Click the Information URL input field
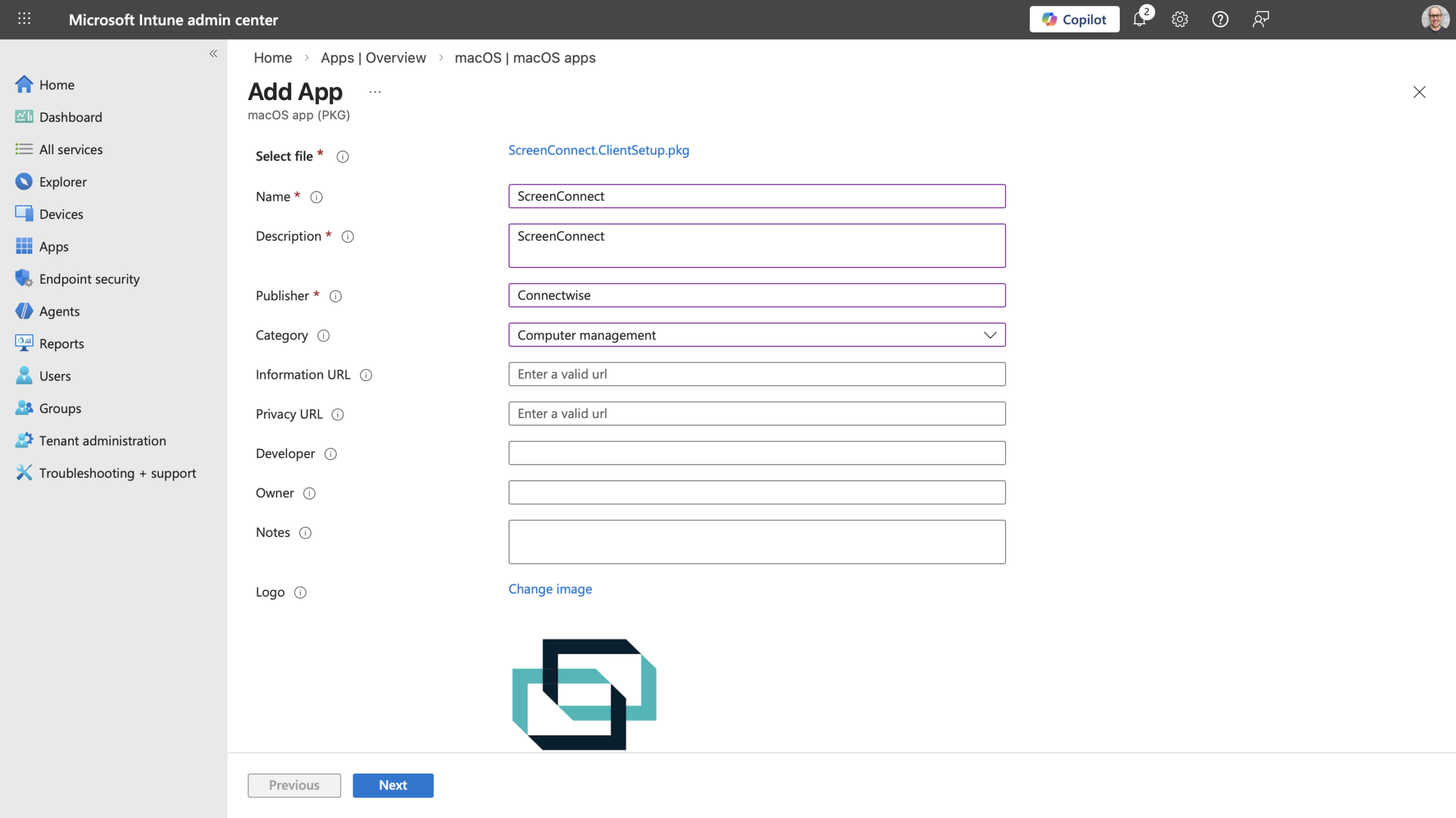This screenshot has height=818, width=1456. tap(756, 374)
